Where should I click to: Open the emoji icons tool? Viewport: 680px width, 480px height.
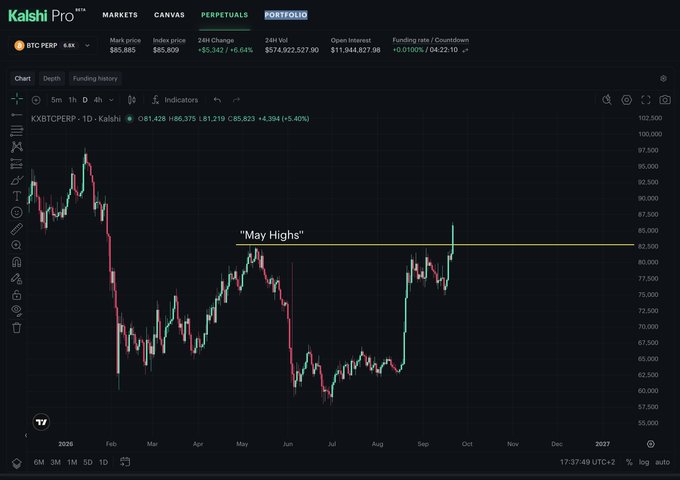coord(16,212)
